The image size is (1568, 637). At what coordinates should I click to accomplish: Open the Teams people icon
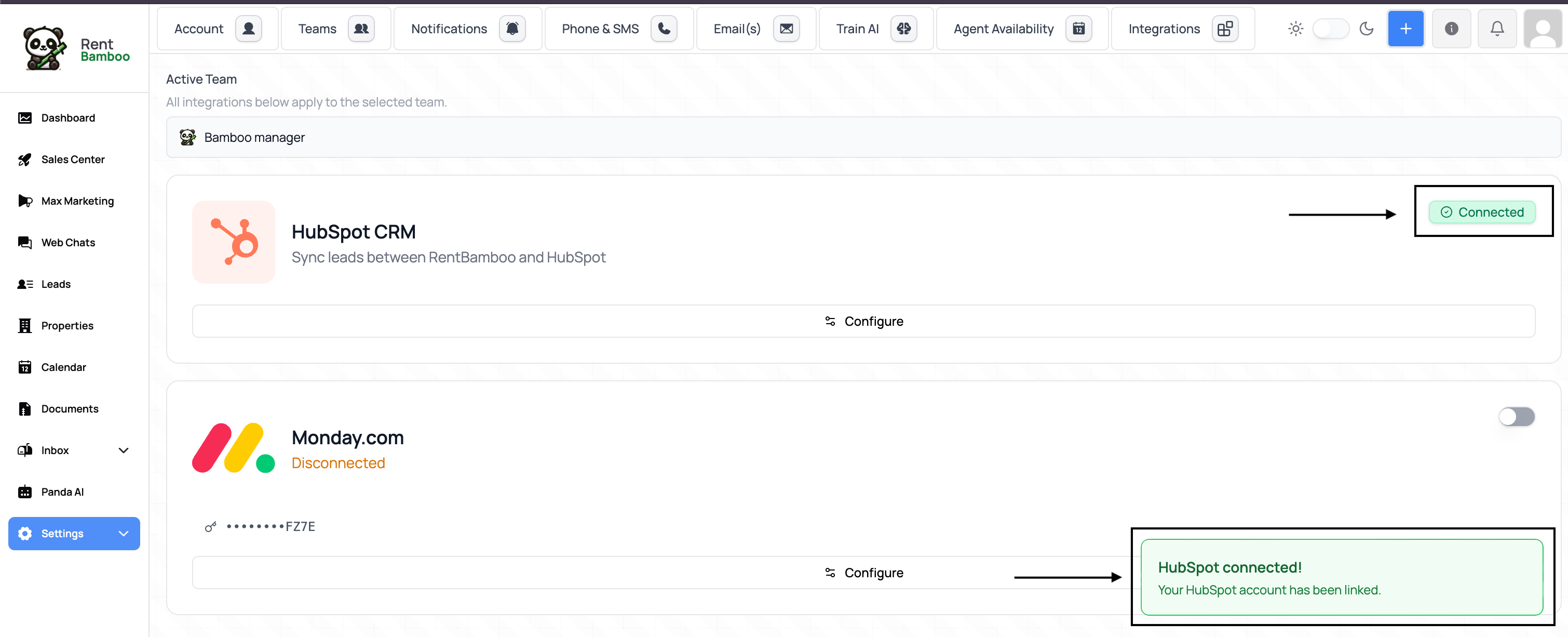click(361, 29)
